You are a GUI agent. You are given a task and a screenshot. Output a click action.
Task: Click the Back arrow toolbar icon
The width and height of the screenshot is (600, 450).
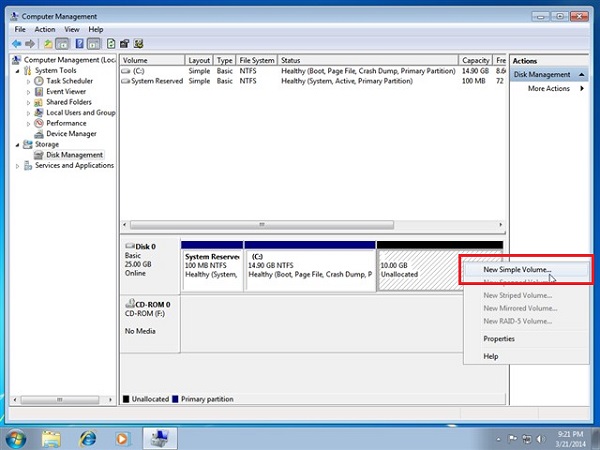coord(18,44)
